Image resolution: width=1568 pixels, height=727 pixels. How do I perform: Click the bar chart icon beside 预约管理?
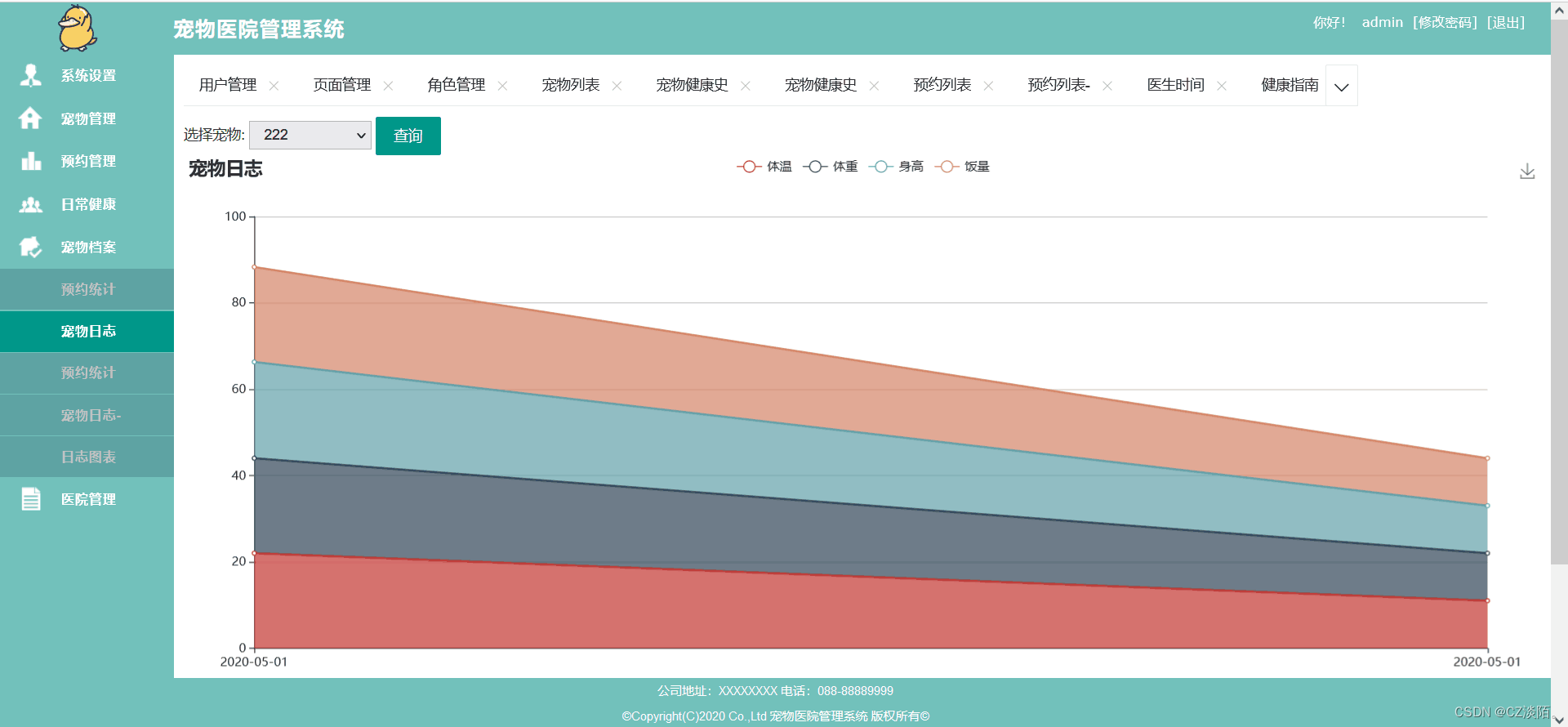31,161
